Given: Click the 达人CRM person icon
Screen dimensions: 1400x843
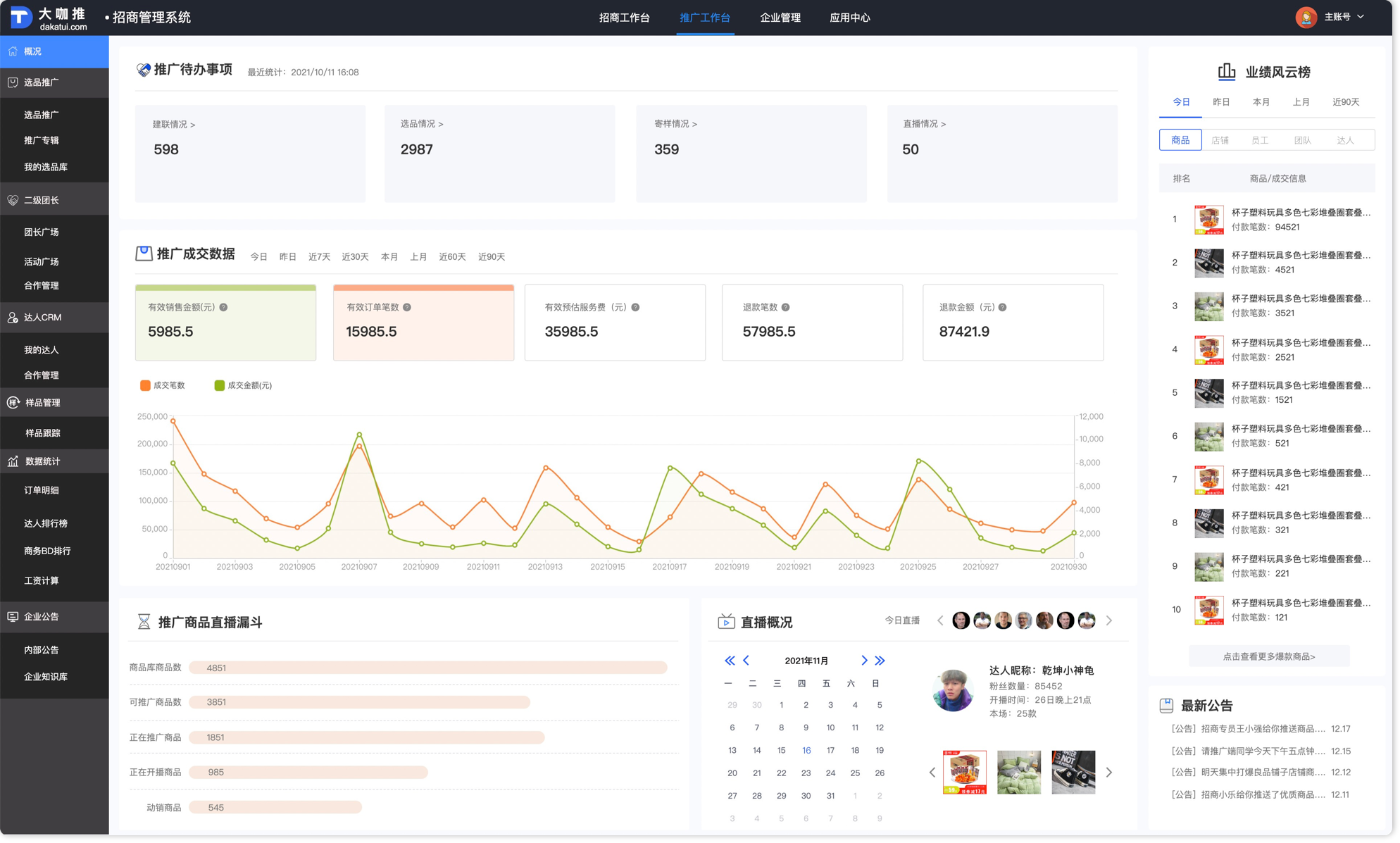Looking at the screenshot, I should [x=13, y=318].
